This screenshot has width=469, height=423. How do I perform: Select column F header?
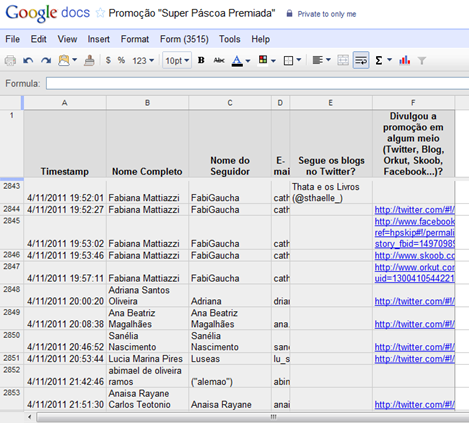coord(413,103)
